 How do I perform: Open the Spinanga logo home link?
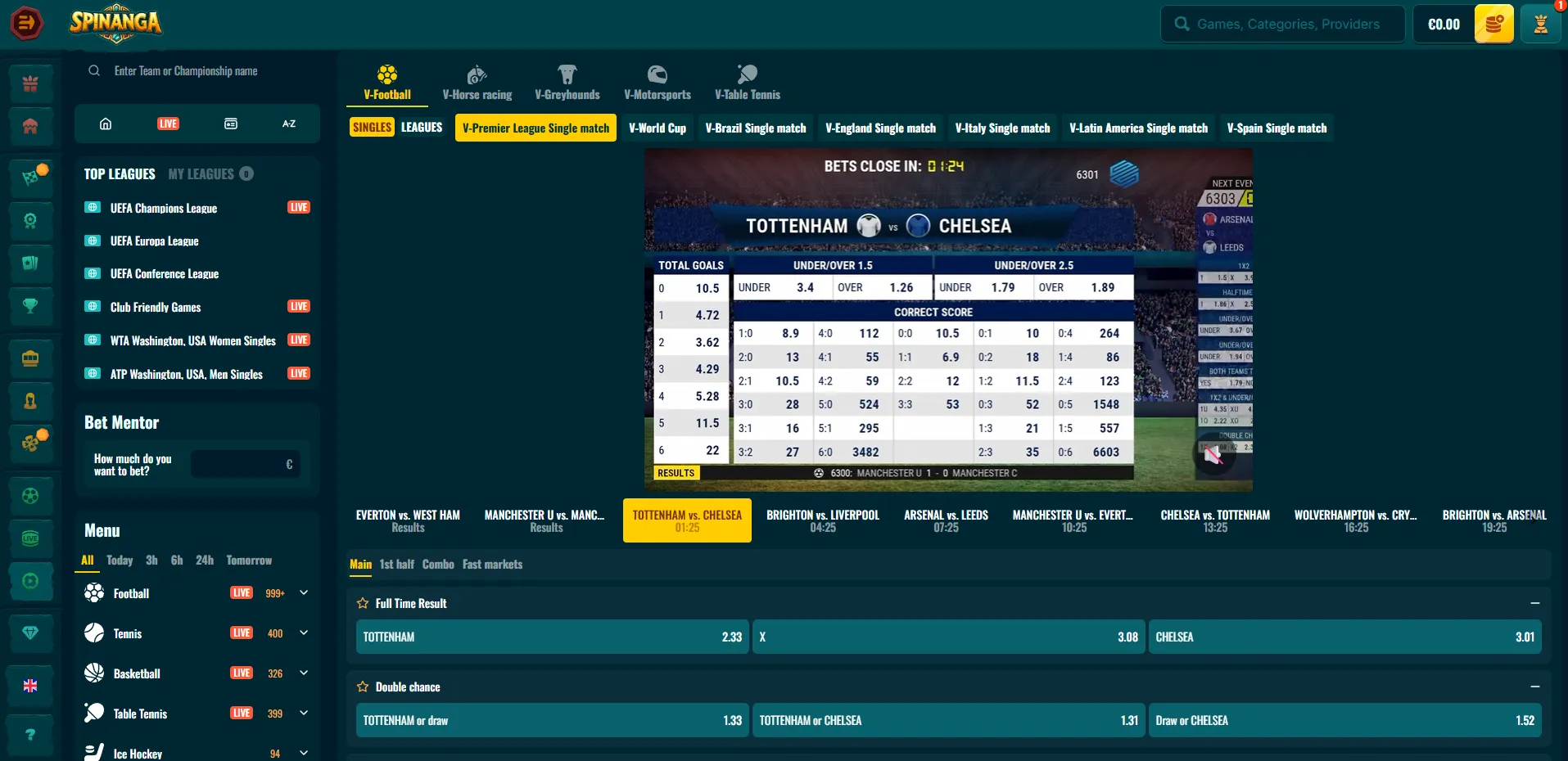coord(115,23)
